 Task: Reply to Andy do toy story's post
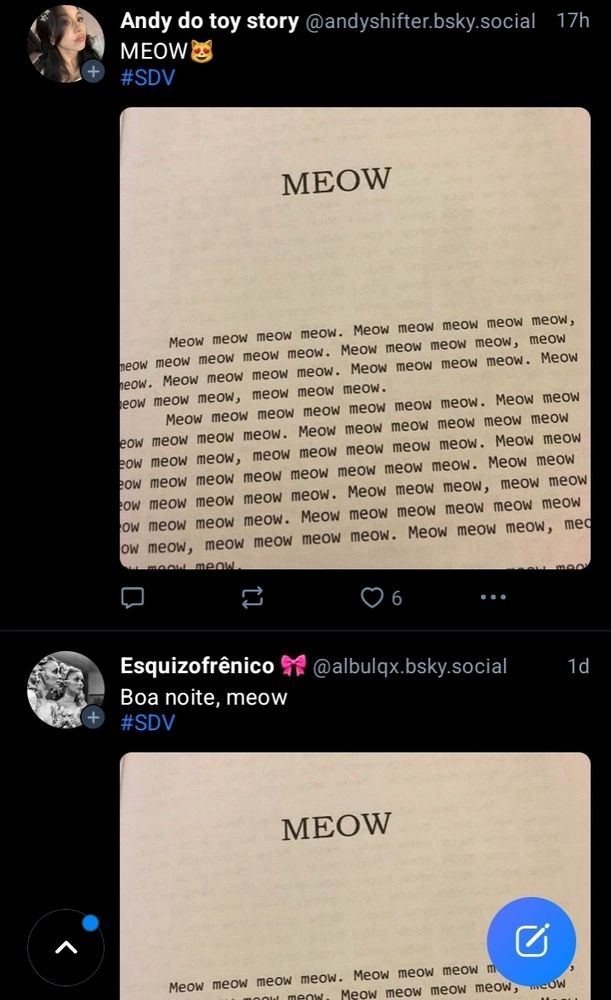pos(133,598)
